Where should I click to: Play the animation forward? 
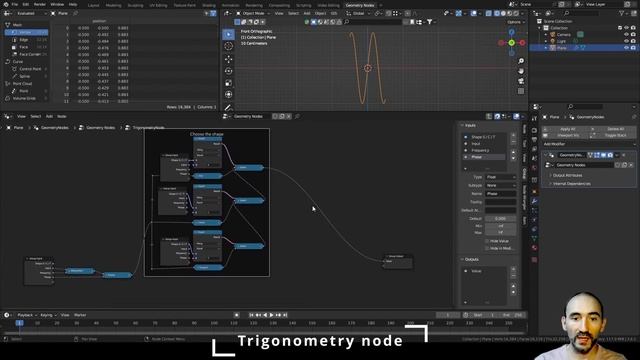[272, 315]
